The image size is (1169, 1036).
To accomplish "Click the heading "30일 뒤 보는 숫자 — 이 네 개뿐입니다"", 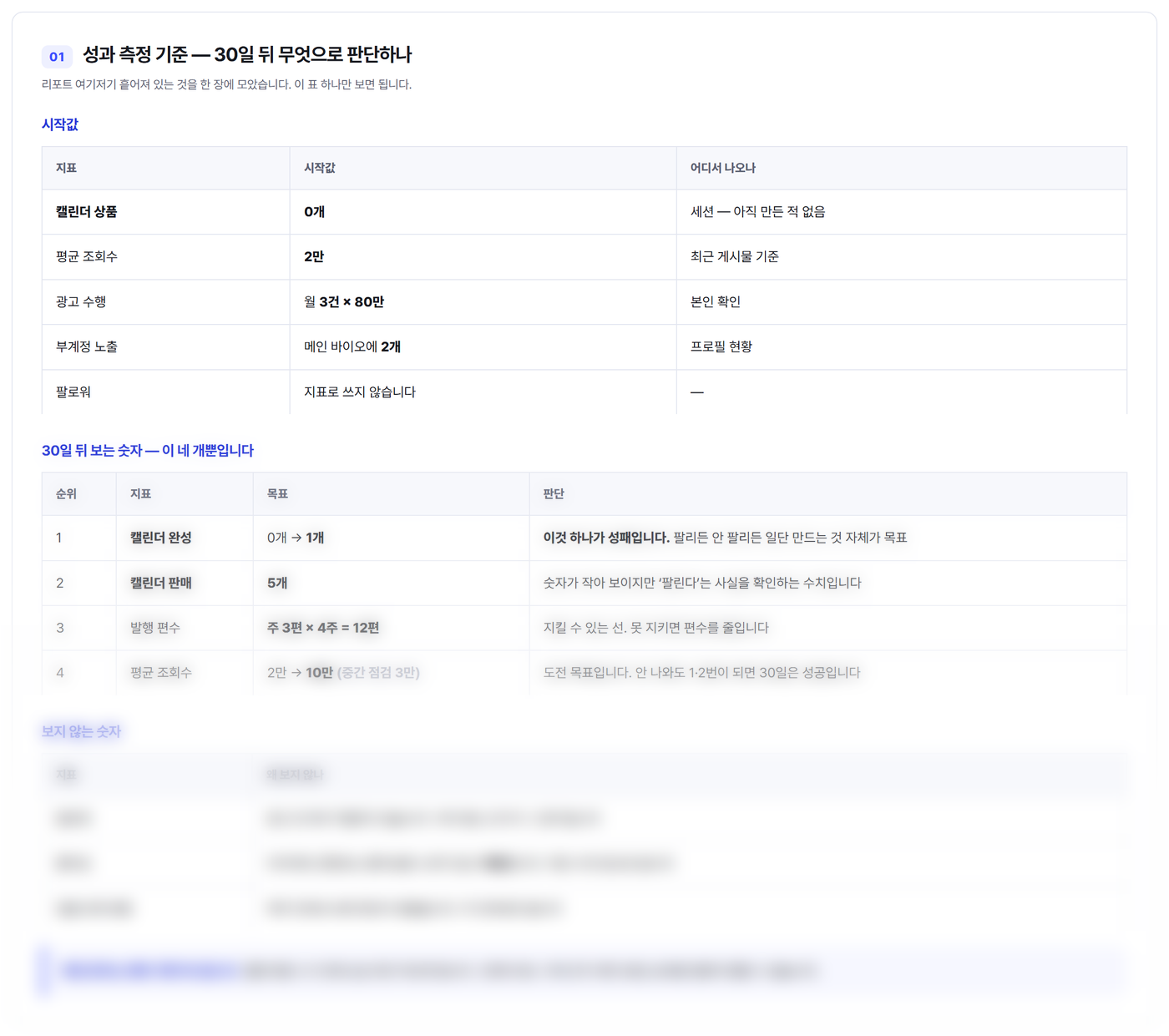I will click(x=148, y=451).
